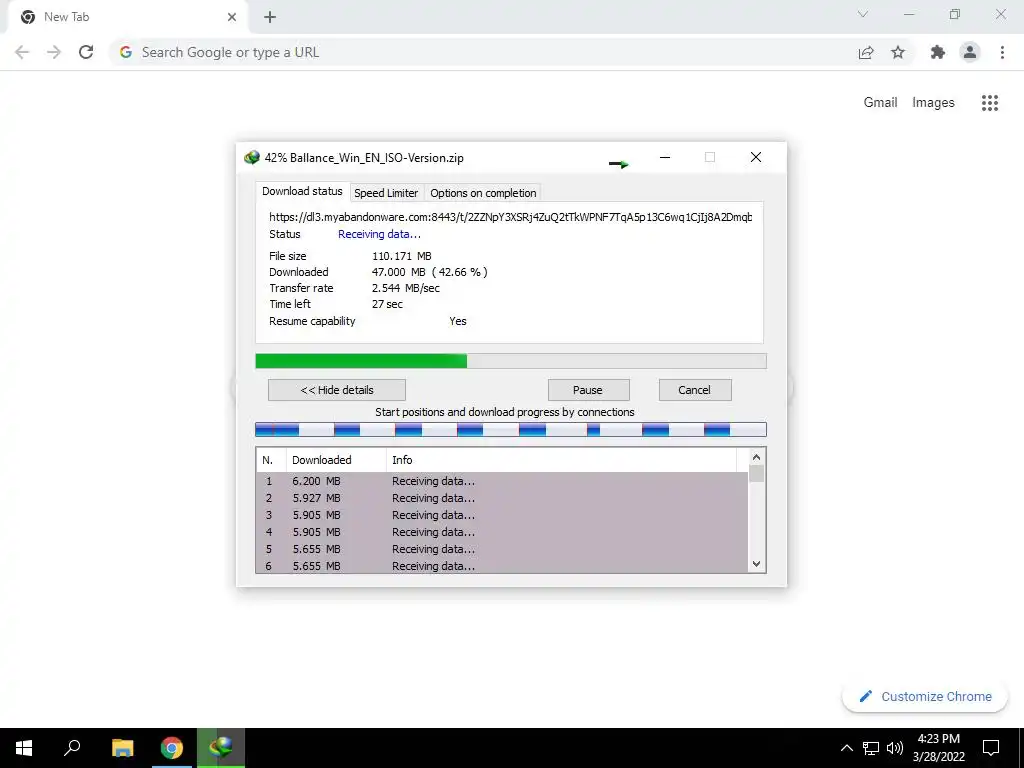
Task: Open the Windows Start menu
Action: click(x=24, y=748)
